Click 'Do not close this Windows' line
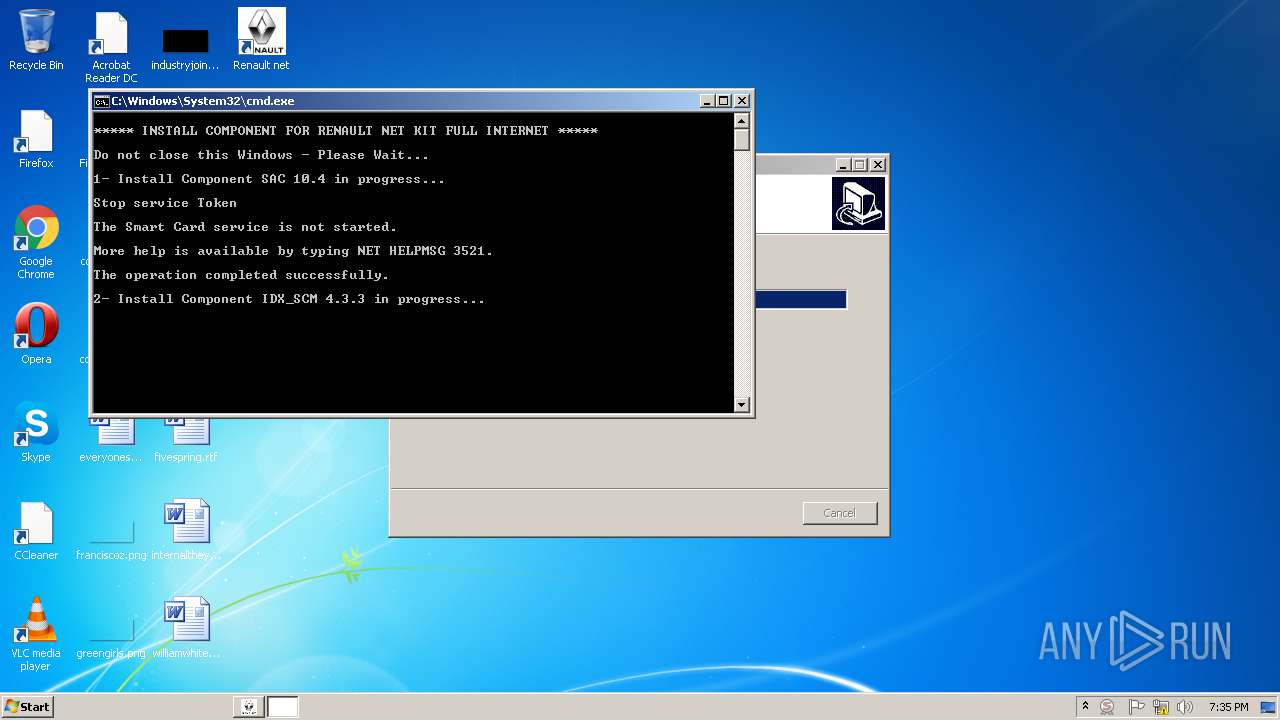Viewport: 1280px width, 720px height. (261, 155)
